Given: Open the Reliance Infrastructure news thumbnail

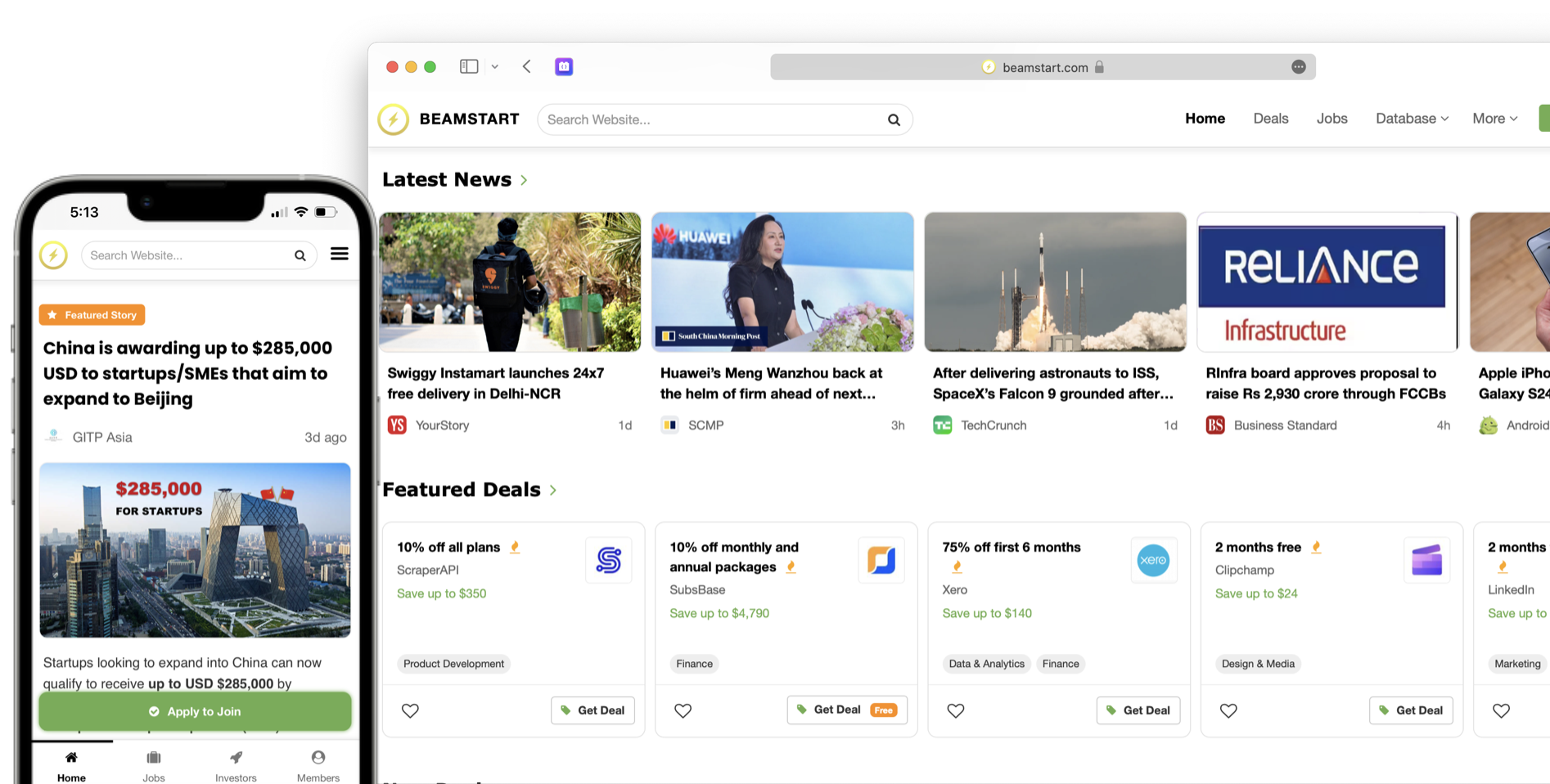Looking at the screenshot, I should pyautogui.click(x=1327, y=282).
